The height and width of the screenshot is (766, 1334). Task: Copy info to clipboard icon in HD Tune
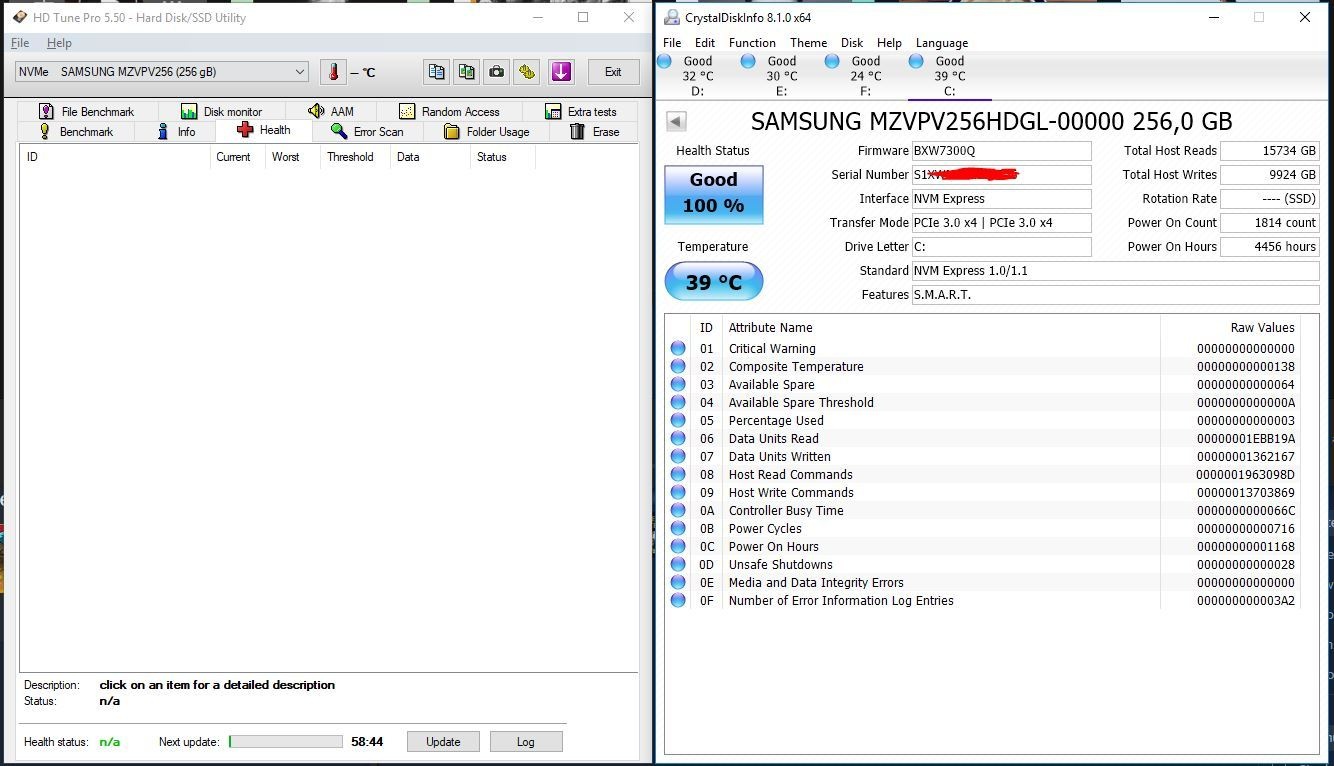(x=436, y=72)
